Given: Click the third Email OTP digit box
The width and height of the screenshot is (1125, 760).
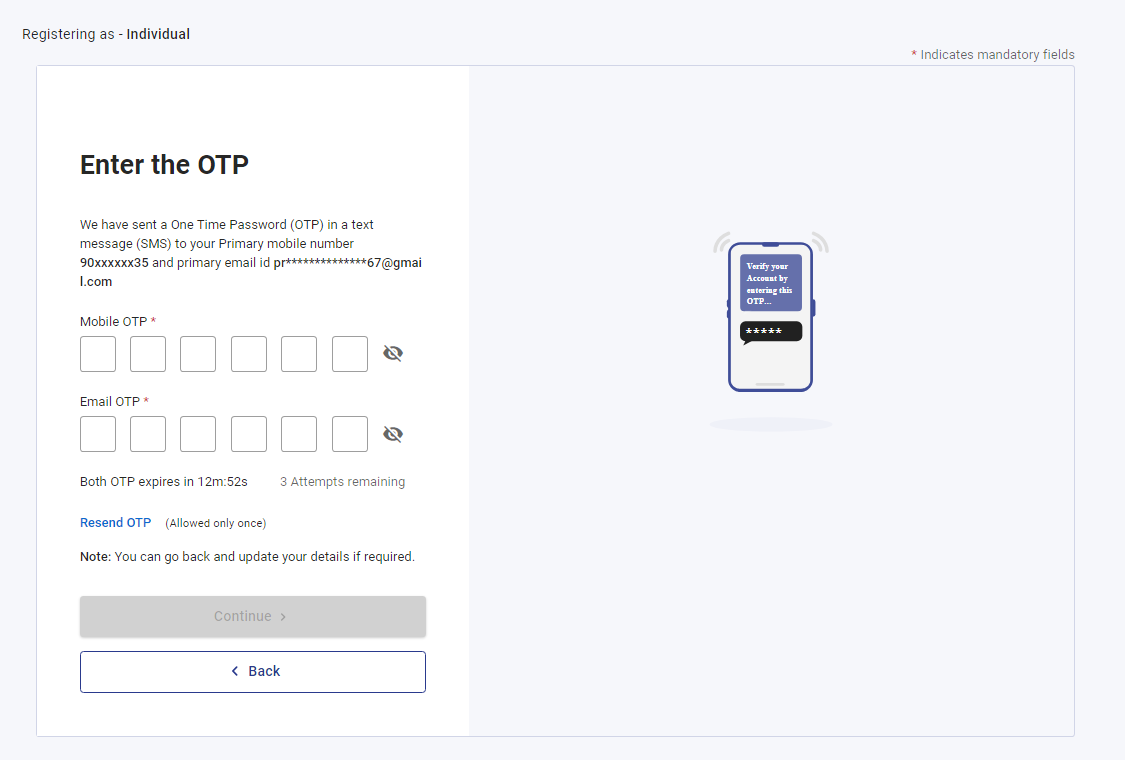Looking at the screenshot, I should 198,434.
